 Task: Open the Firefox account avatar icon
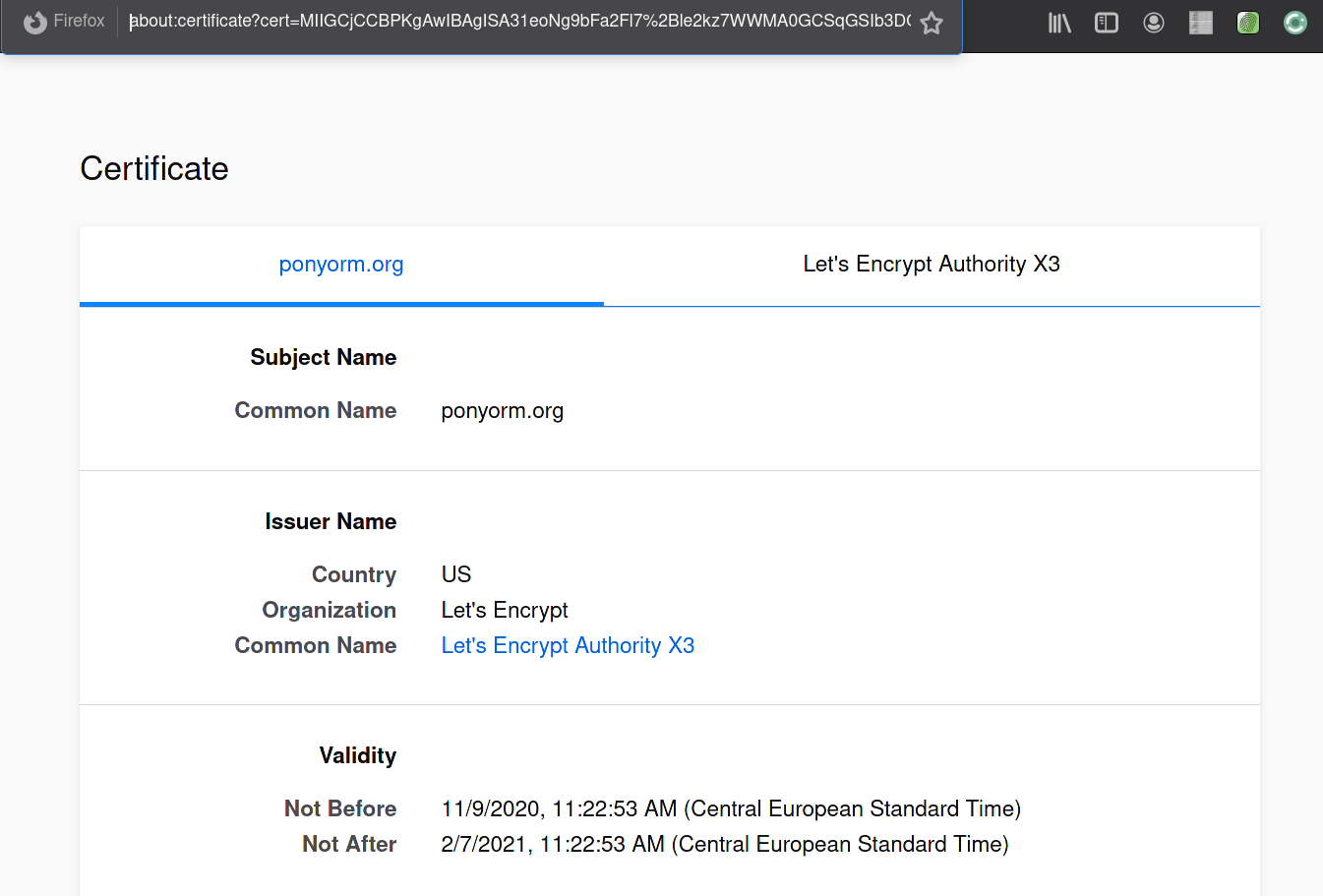[1154, 23]
